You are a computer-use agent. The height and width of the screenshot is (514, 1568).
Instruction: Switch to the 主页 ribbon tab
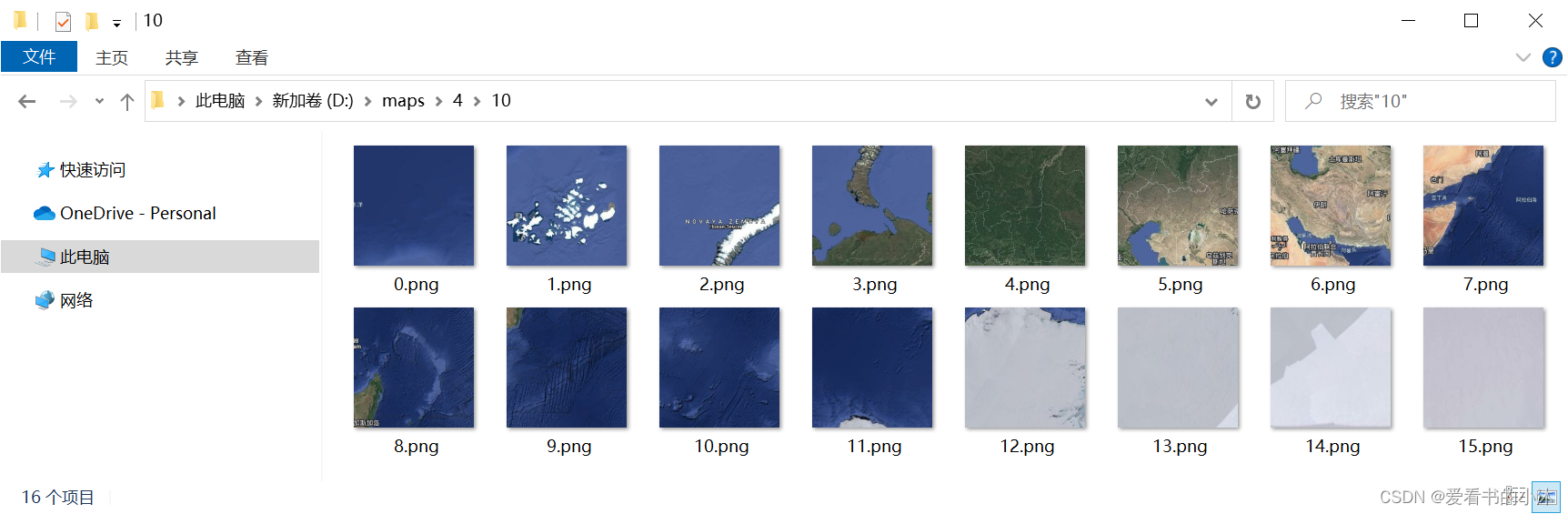pyautogui.click(x=112, y=57)
